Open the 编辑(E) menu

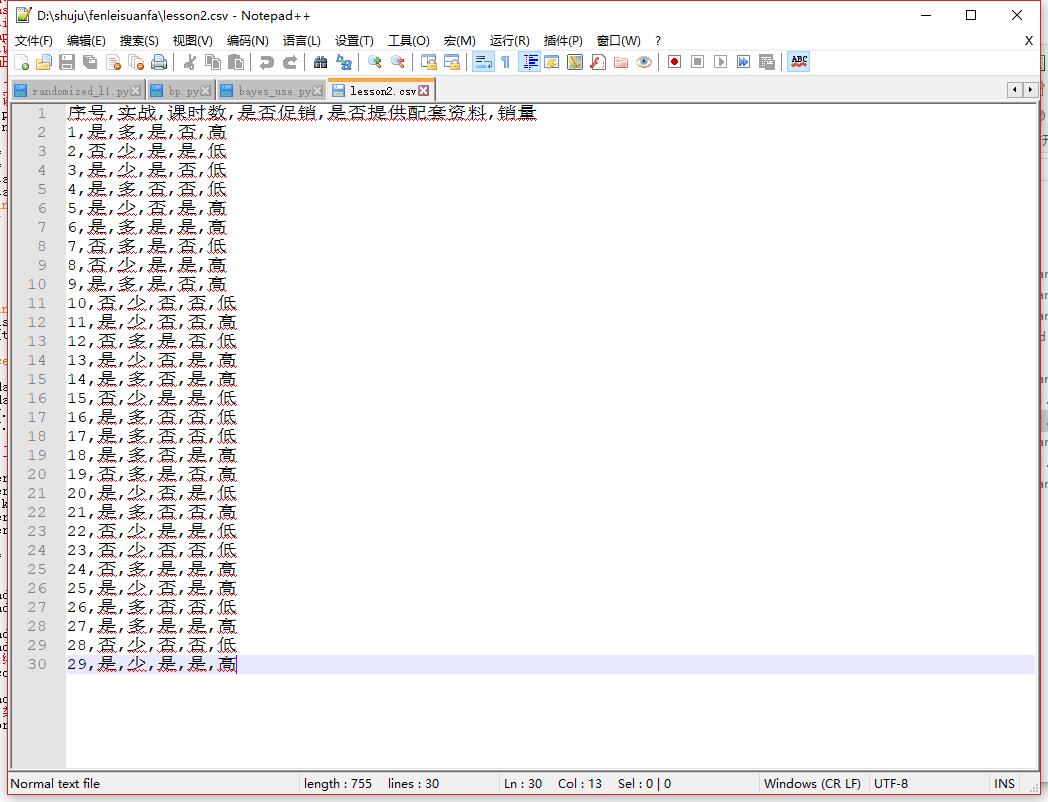click(x=86, y=41)
